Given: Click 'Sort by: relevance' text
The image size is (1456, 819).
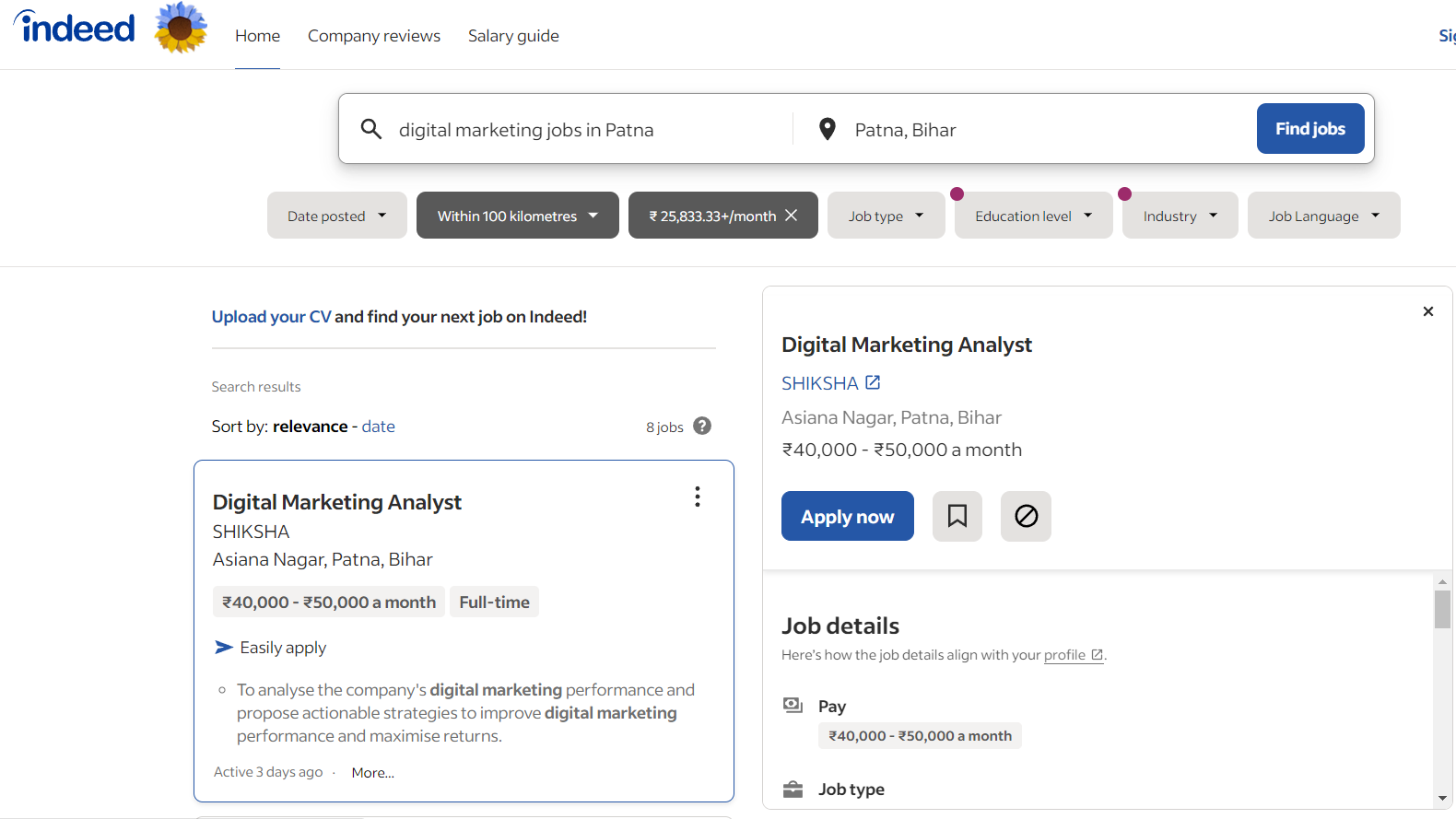Looking at the screenshot, I should tap(280, 427).
